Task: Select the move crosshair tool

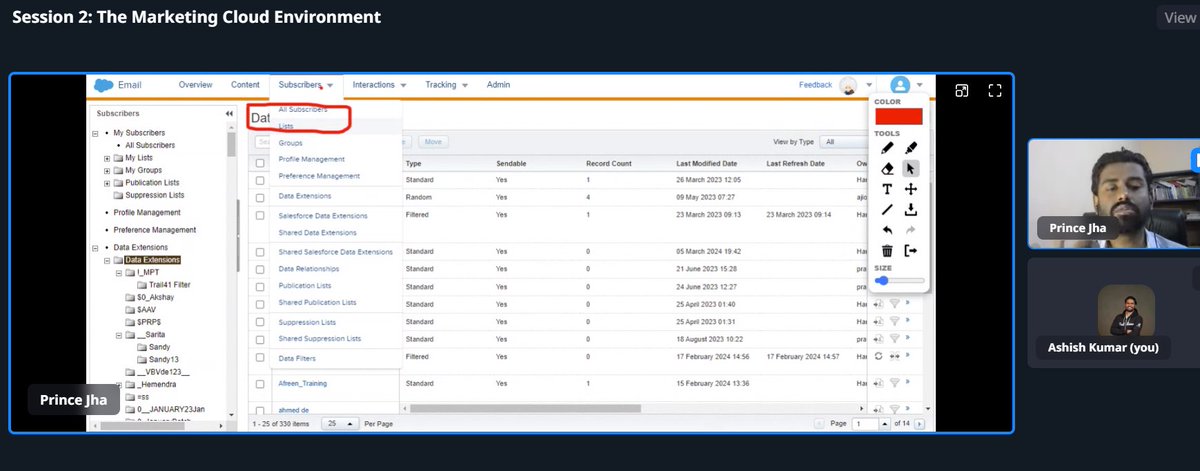Action: [911, 189]
